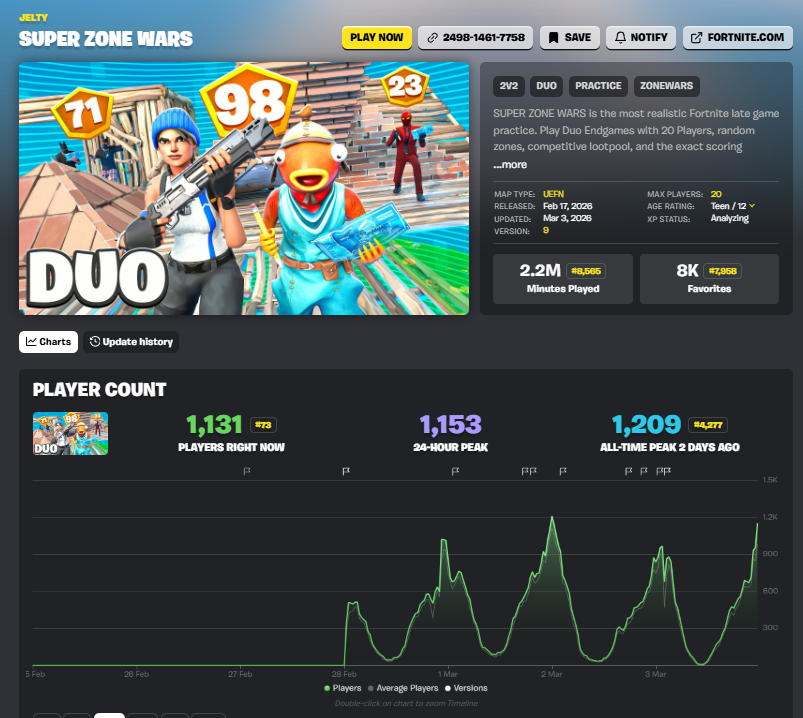
Task: Click the #8,565 minutes played rank badge
Action: tap(586, 271)
